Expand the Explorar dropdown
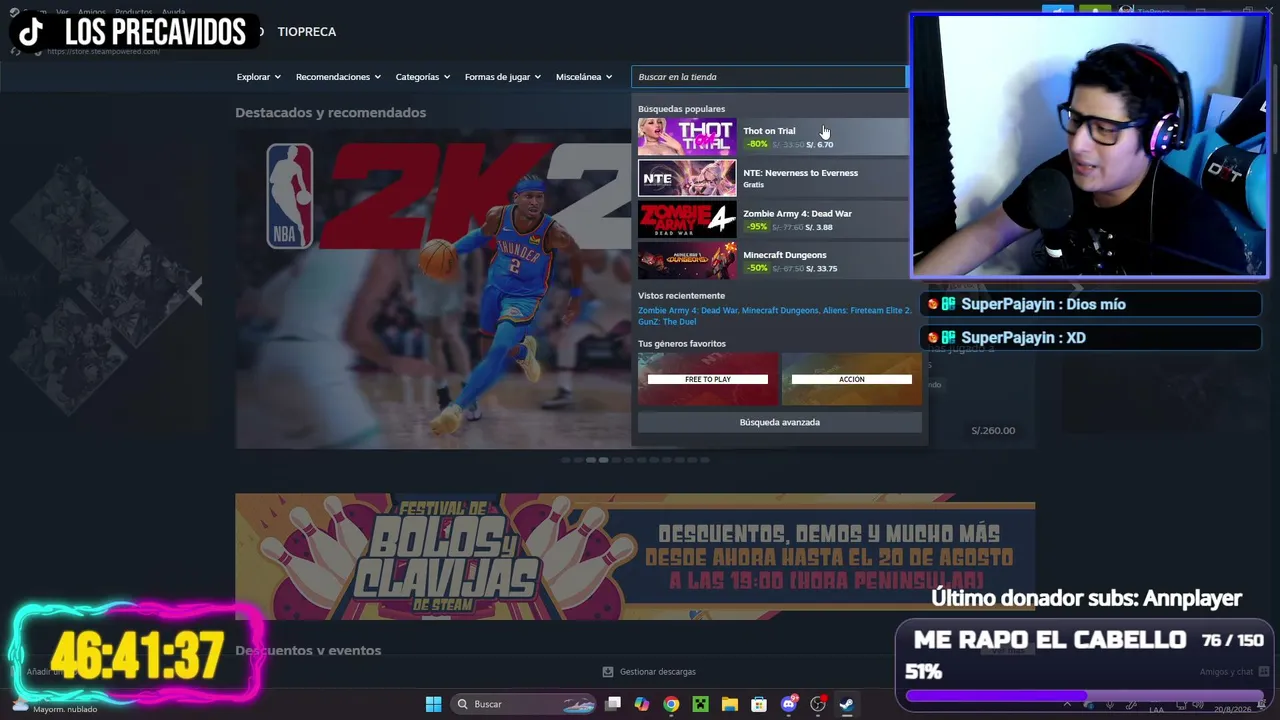Image resolution: width=1280 pixels, height=720 pixels. pyautogui.click(x=258, y=77)
